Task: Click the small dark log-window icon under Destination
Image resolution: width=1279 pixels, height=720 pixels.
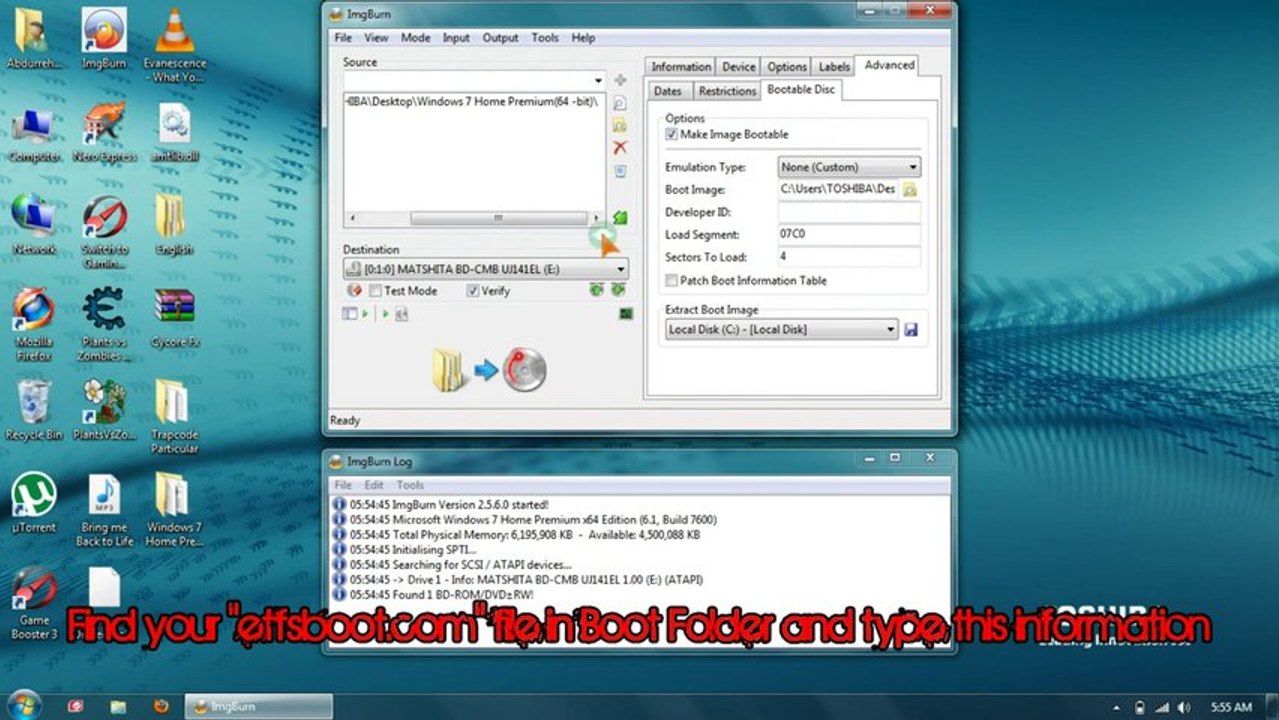Action: coord(626,314)
